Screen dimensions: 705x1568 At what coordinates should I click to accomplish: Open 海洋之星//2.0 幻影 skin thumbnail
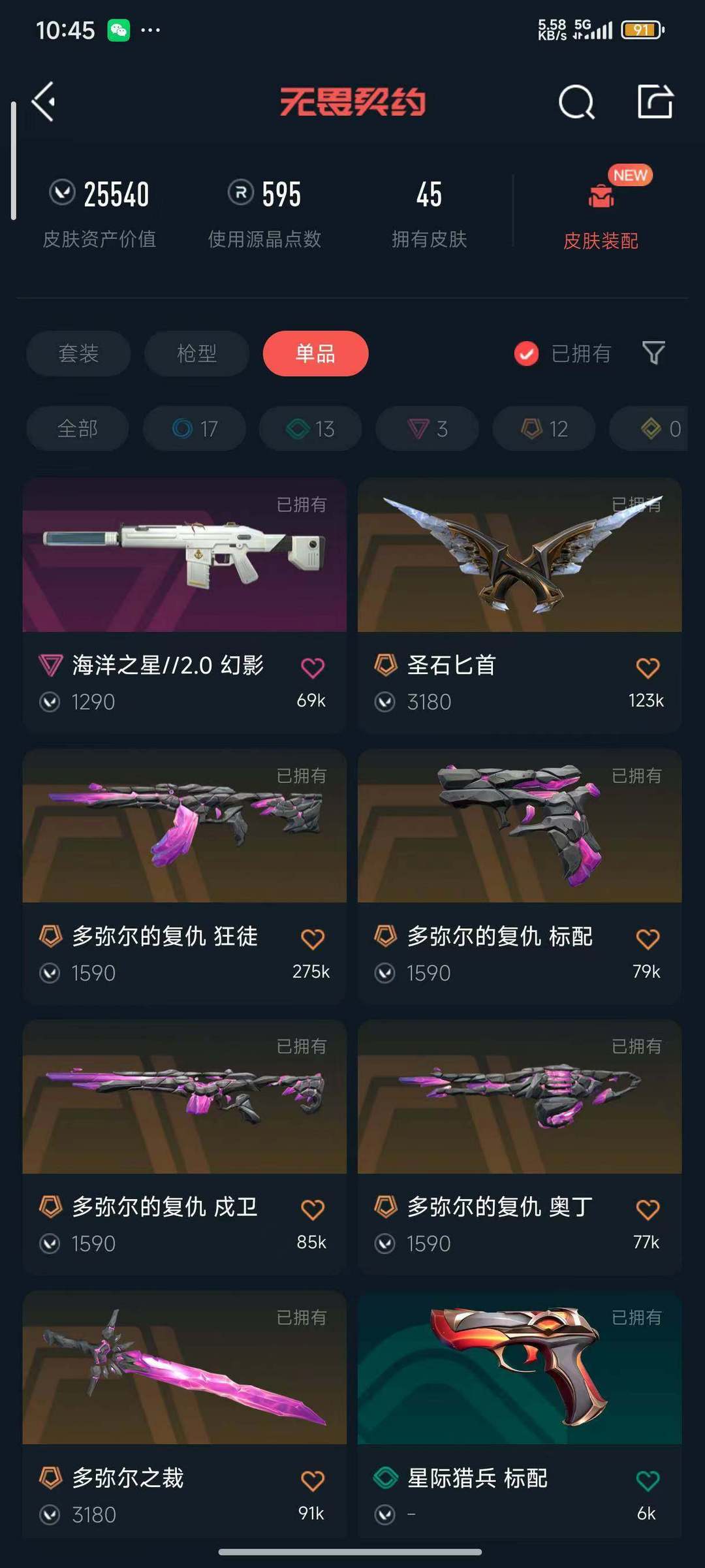(185, 555)
